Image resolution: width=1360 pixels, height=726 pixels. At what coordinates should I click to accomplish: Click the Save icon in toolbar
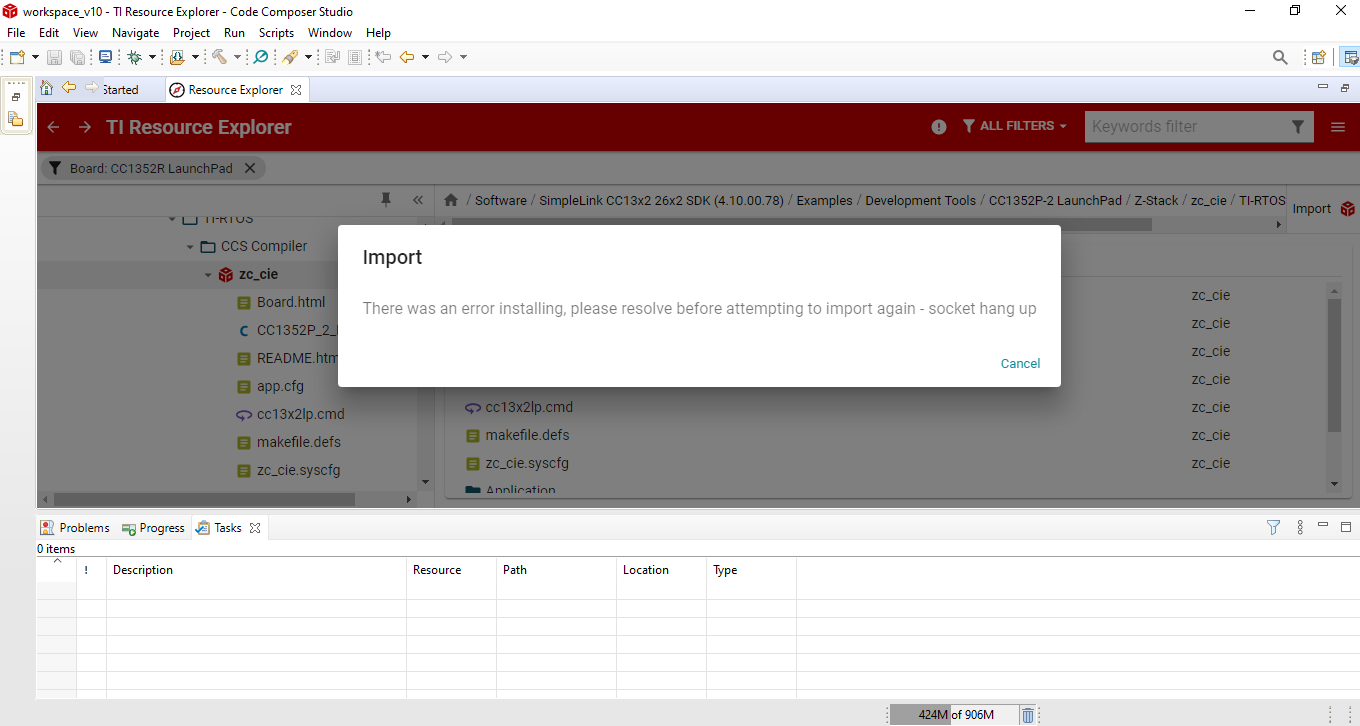pos(54,58)
